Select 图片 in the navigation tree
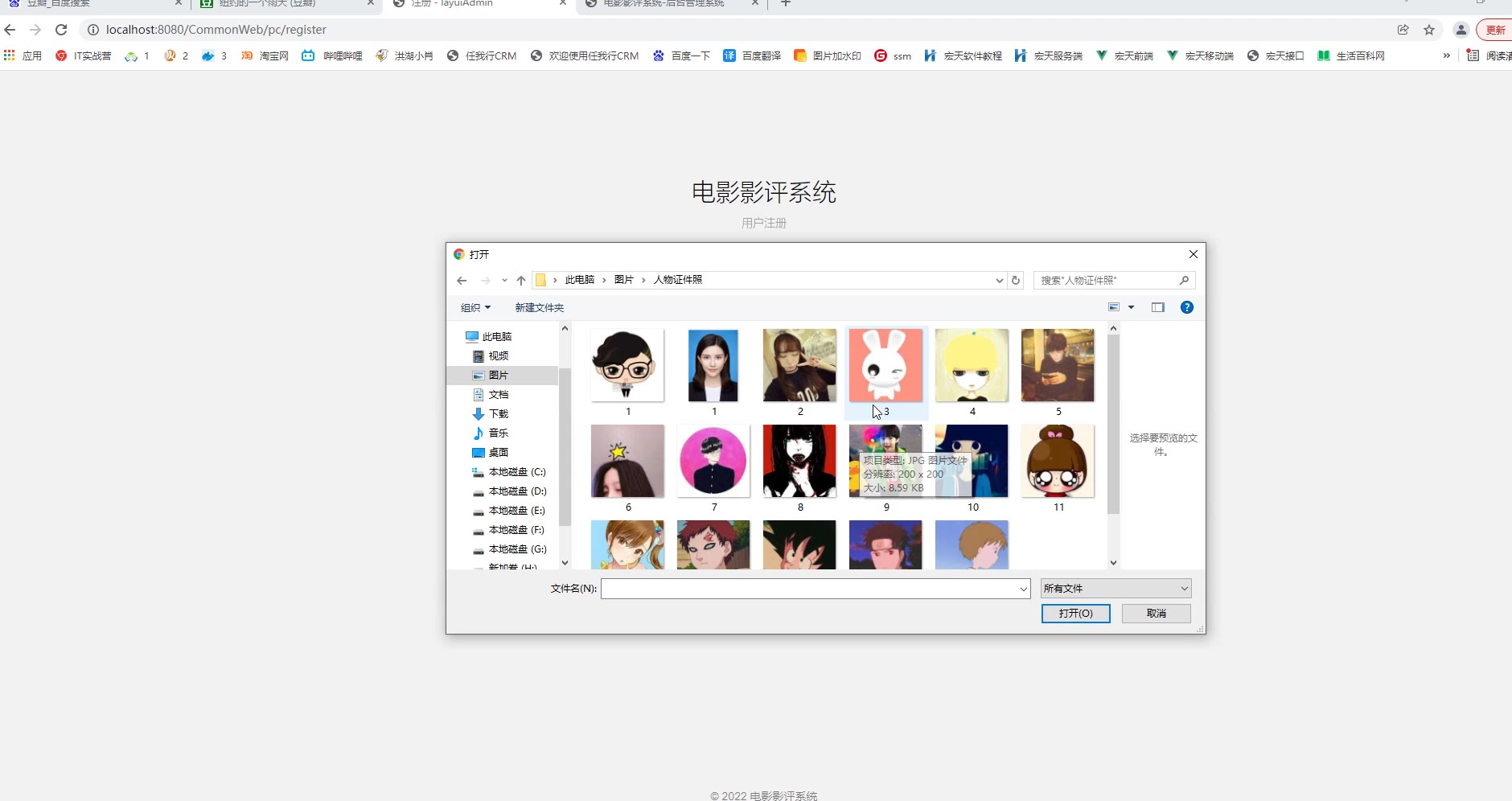The image size is (1512, 801). tap(502, 376)
